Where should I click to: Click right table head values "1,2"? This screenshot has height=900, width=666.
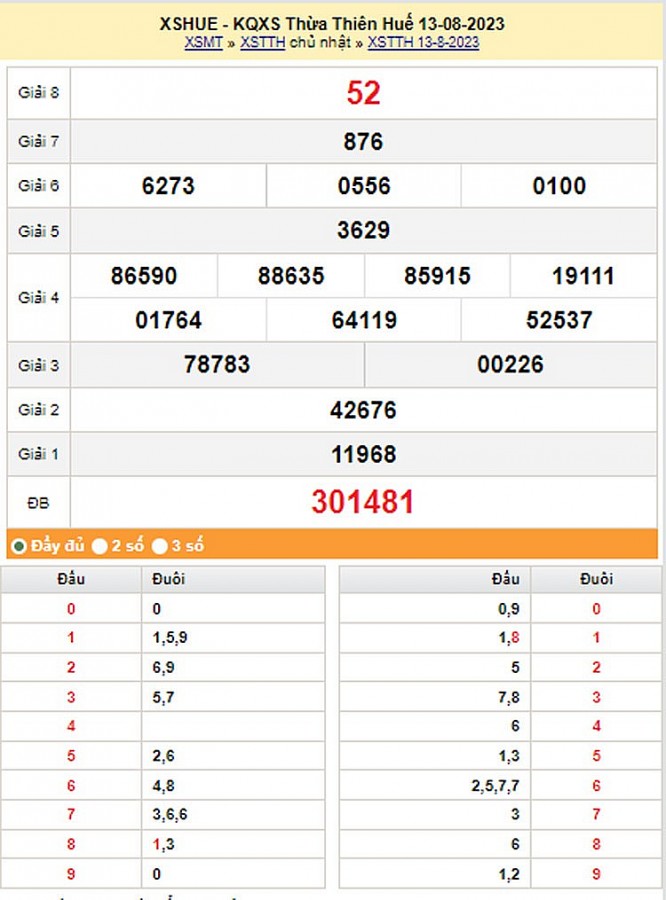pos(509,874)
